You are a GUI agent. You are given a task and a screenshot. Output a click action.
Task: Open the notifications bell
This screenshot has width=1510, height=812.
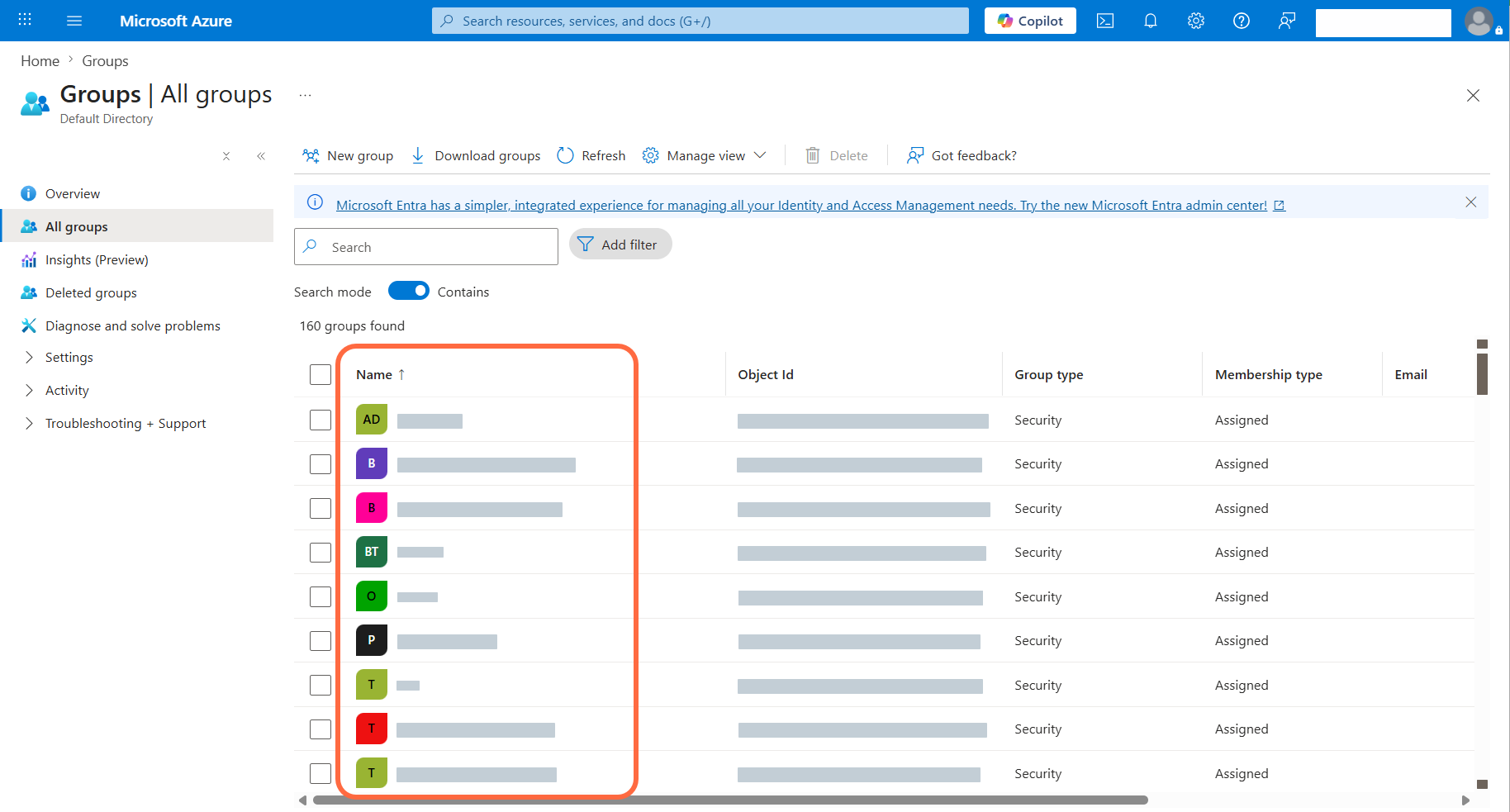coord(1151,21)
